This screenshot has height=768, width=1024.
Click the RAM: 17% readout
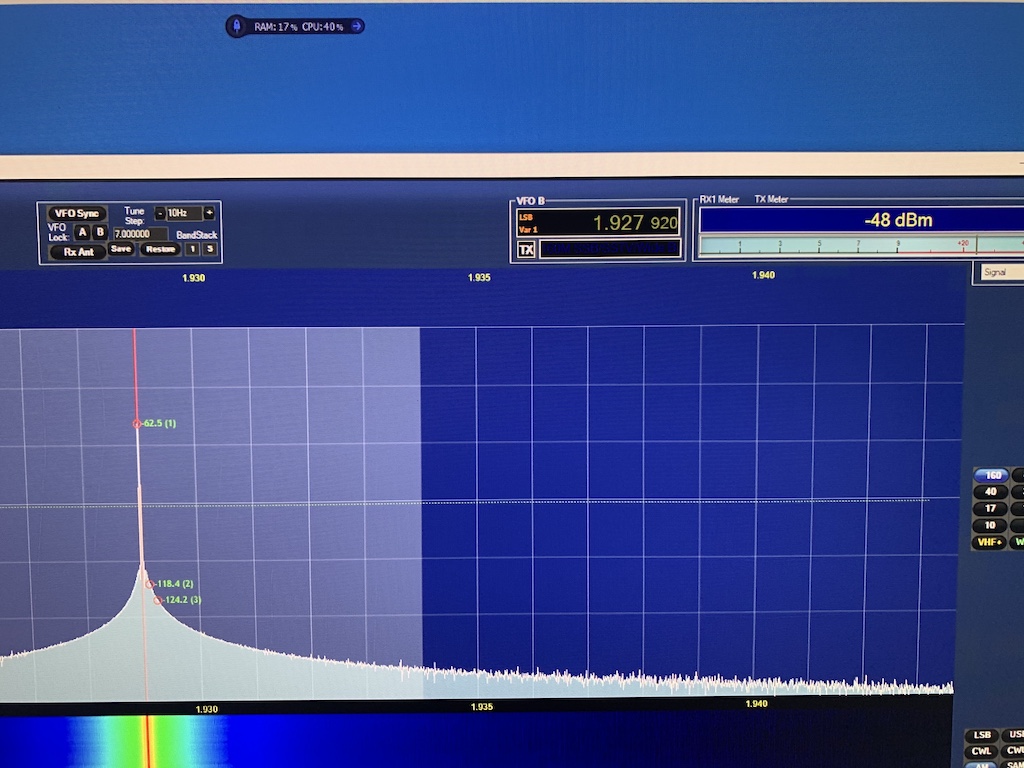pos(276,27)
